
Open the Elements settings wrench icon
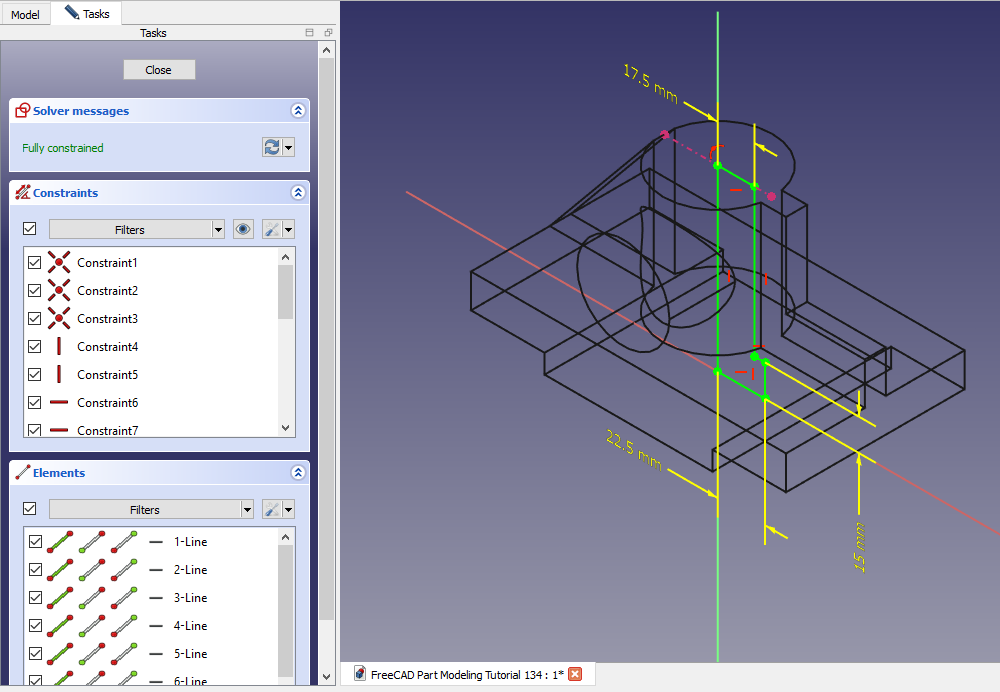(270, 509)
